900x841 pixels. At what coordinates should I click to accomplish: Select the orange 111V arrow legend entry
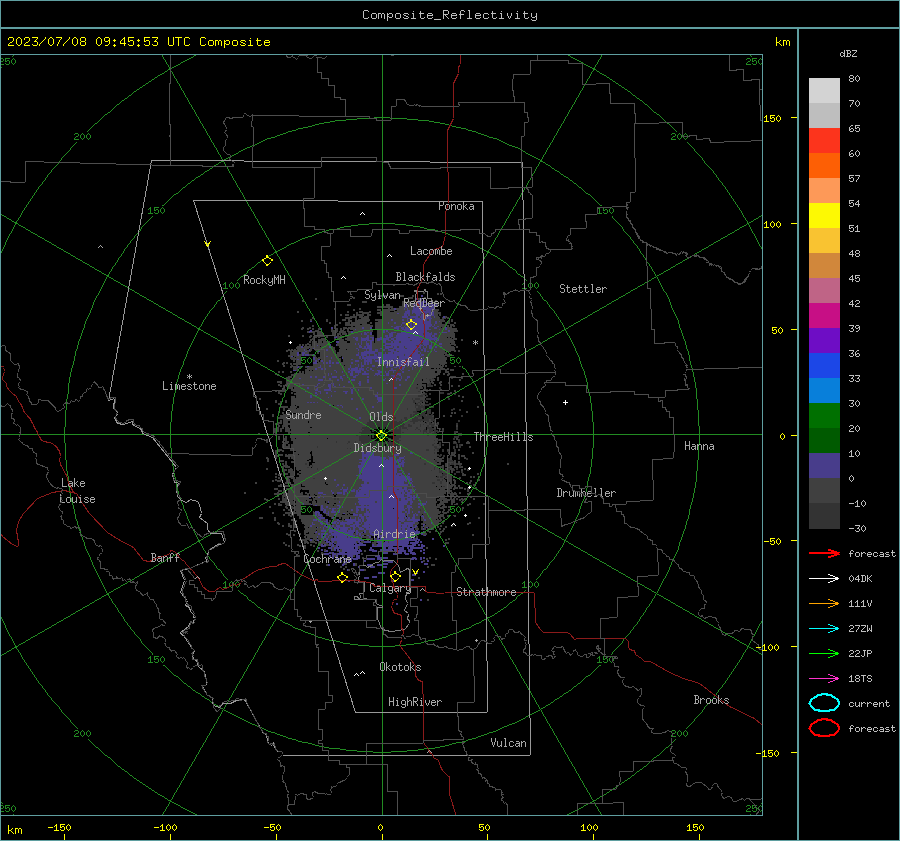tap(824, 603)
